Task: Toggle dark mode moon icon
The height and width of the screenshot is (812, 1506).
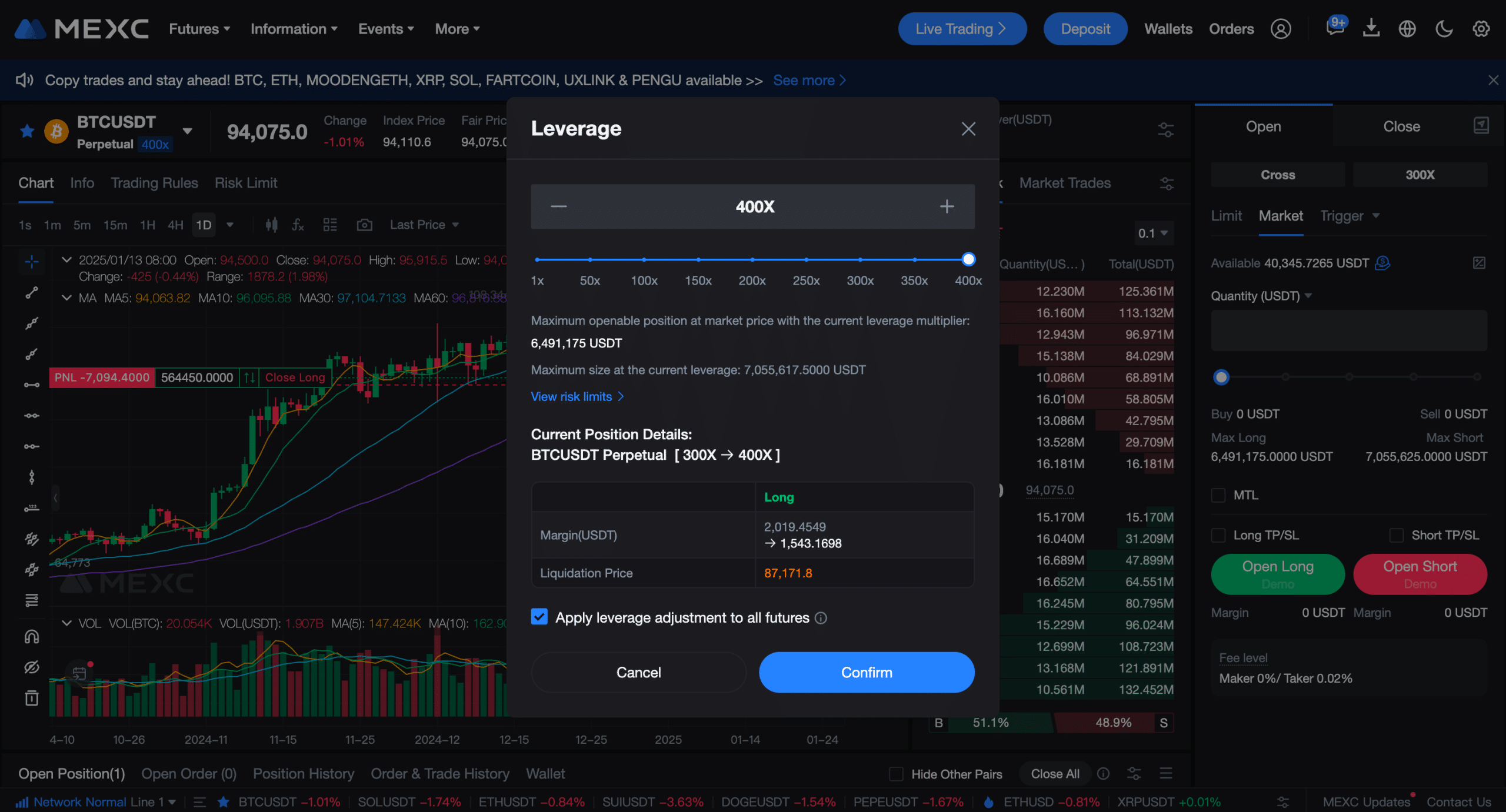Action: coord(1444,29)
